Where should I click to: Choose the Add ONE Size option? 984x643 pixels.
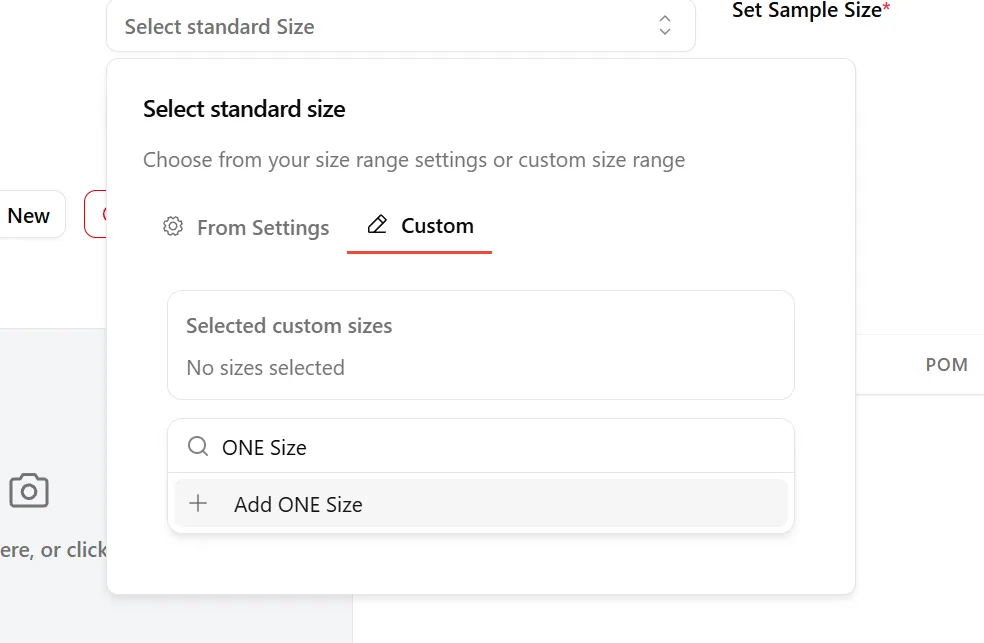point(481,504)
